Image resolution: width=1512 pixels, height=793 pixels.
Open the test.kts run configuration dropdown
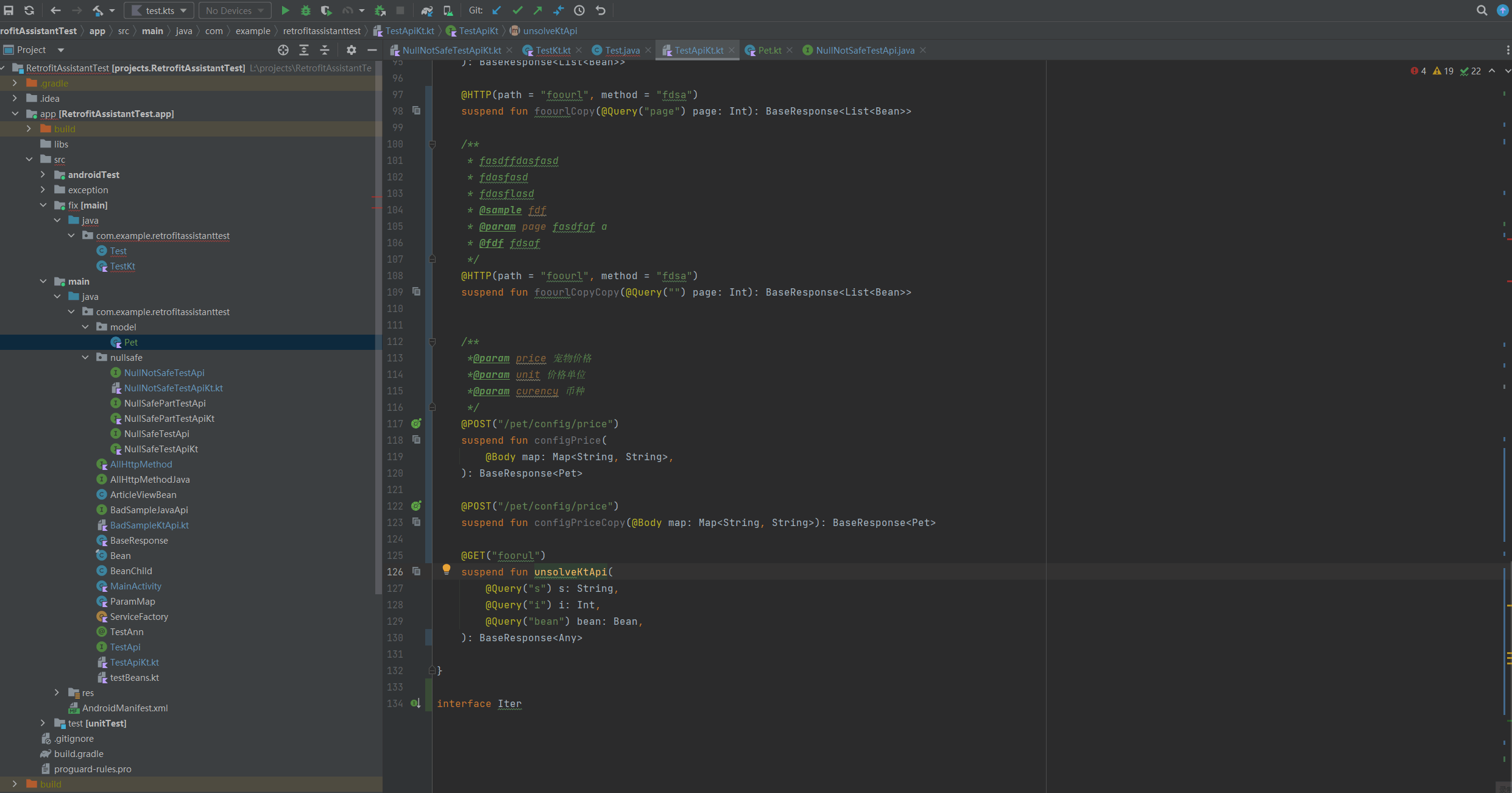(x=160, y=10)
